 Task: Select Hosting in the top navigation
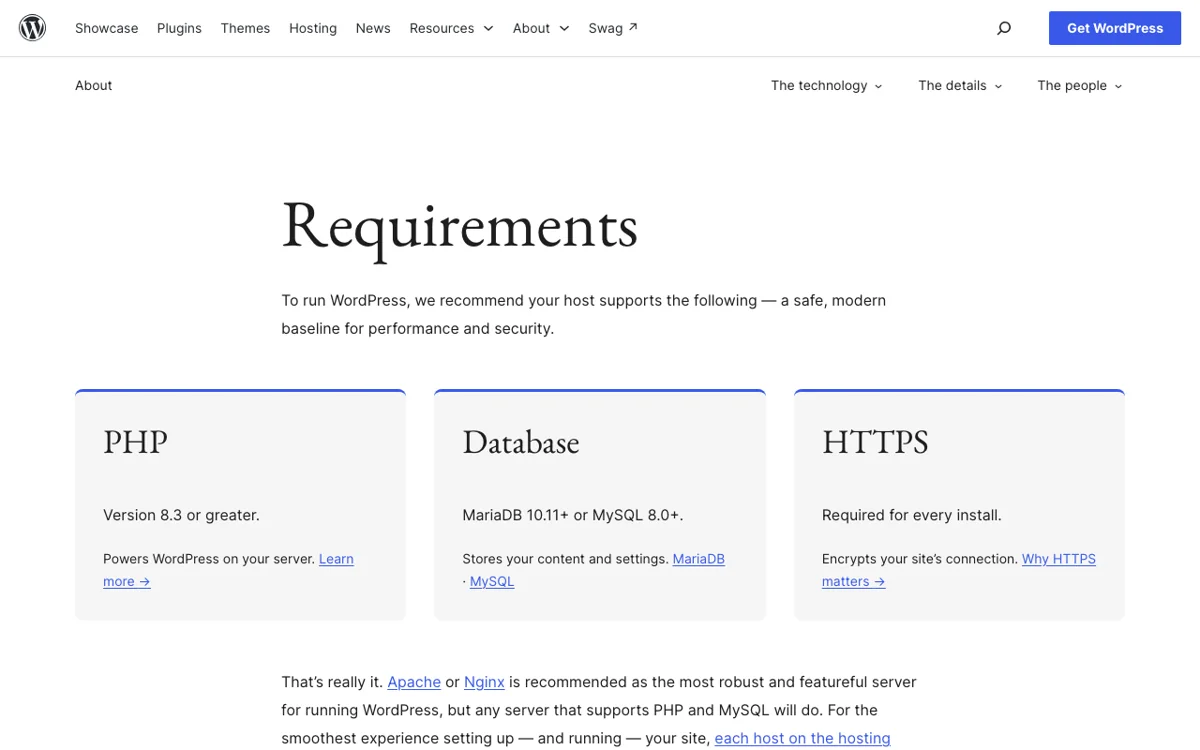click(x=313, y=28)
